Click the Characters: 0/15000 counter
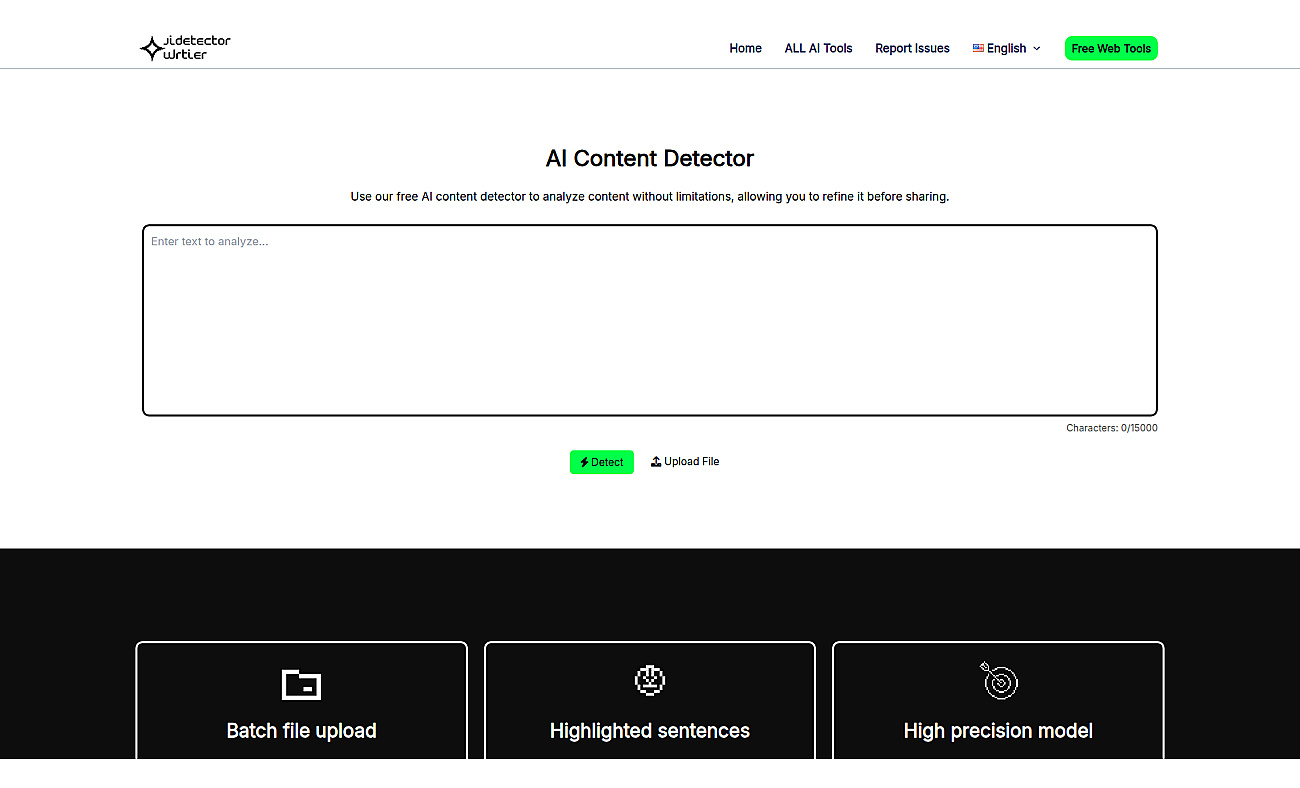The height and width of the screenshot is (788, 1300). 1112,428
